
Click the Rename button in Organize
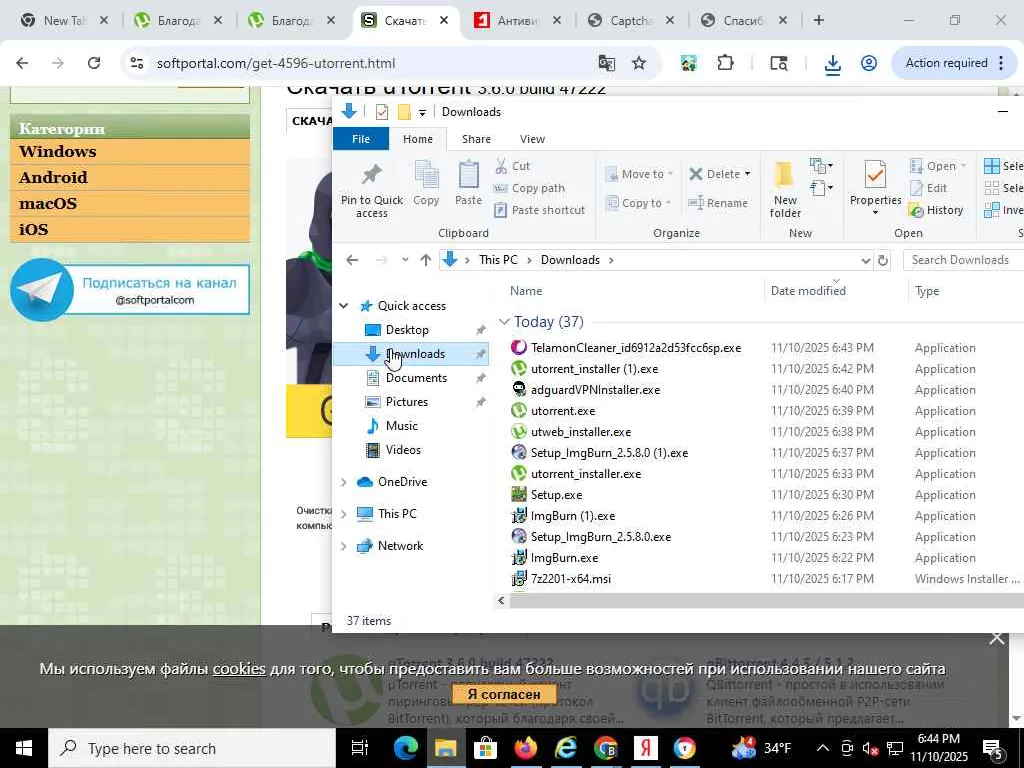coord(718,203)
